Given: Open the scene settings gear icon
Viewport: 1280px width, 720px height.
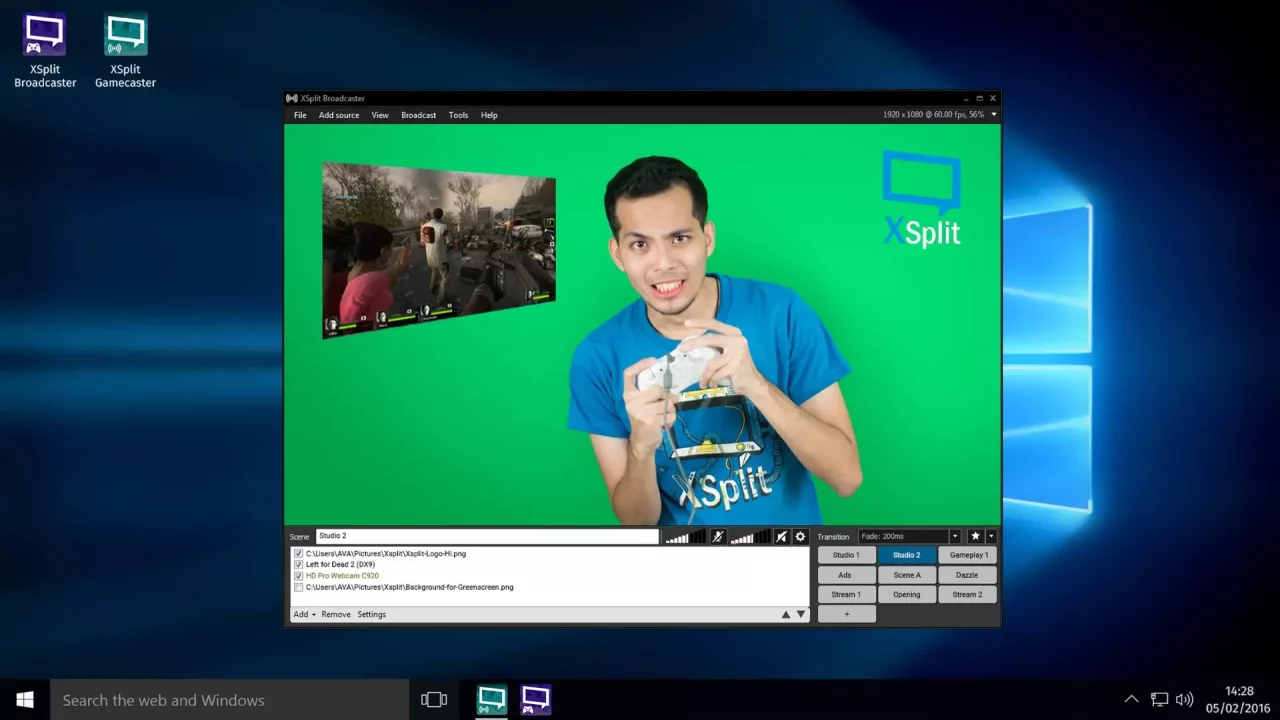Looking at the screenshot, I should 800,536.
